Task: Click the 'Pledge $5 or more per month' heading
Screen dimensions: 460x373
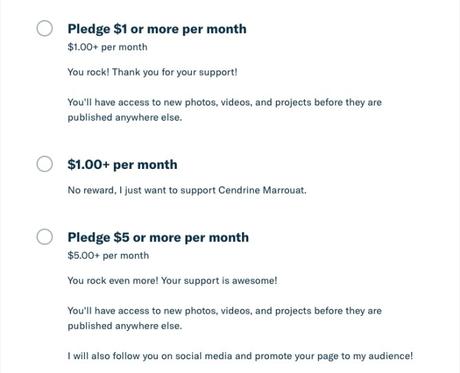Action: tap(158, 238)
